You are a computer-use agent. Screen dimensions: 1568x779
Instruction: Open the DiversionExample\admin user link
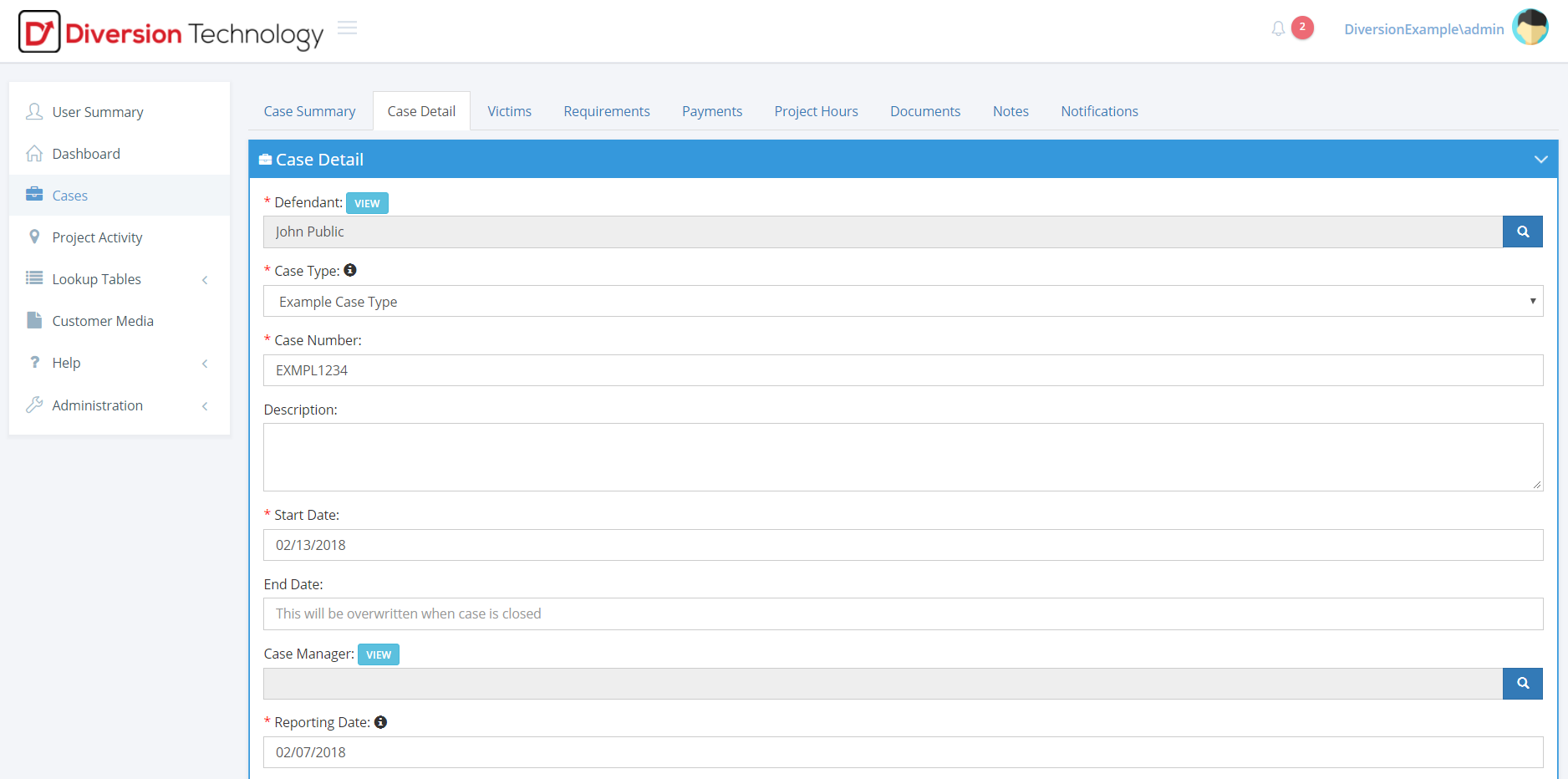1423,29
